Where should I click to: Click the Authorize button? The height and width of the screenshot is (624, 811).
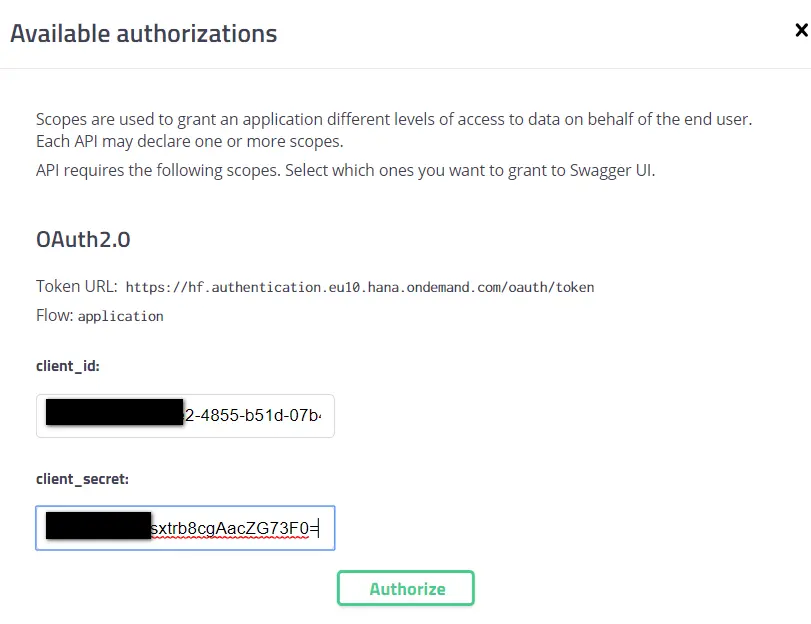tap(406, 588)
